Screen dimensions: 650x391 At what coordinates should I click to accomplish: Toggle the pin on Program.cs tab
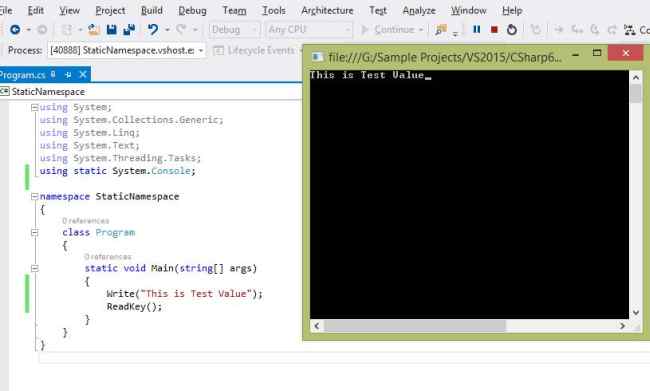coord(68,75)
